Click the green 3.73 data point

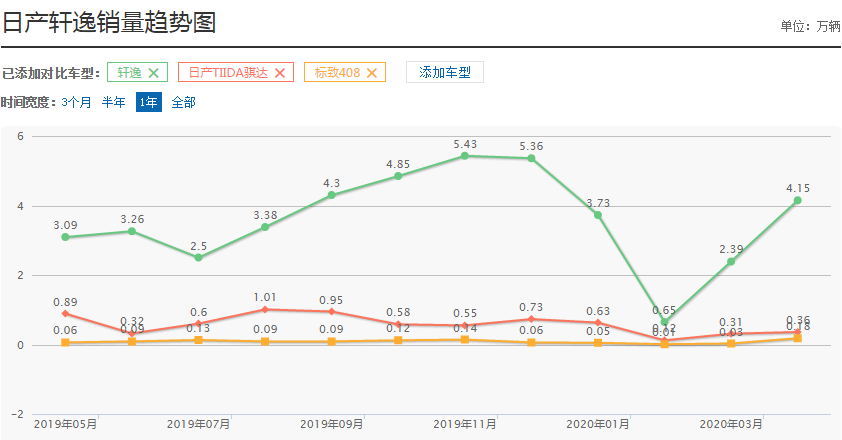(x=598, y=215)
